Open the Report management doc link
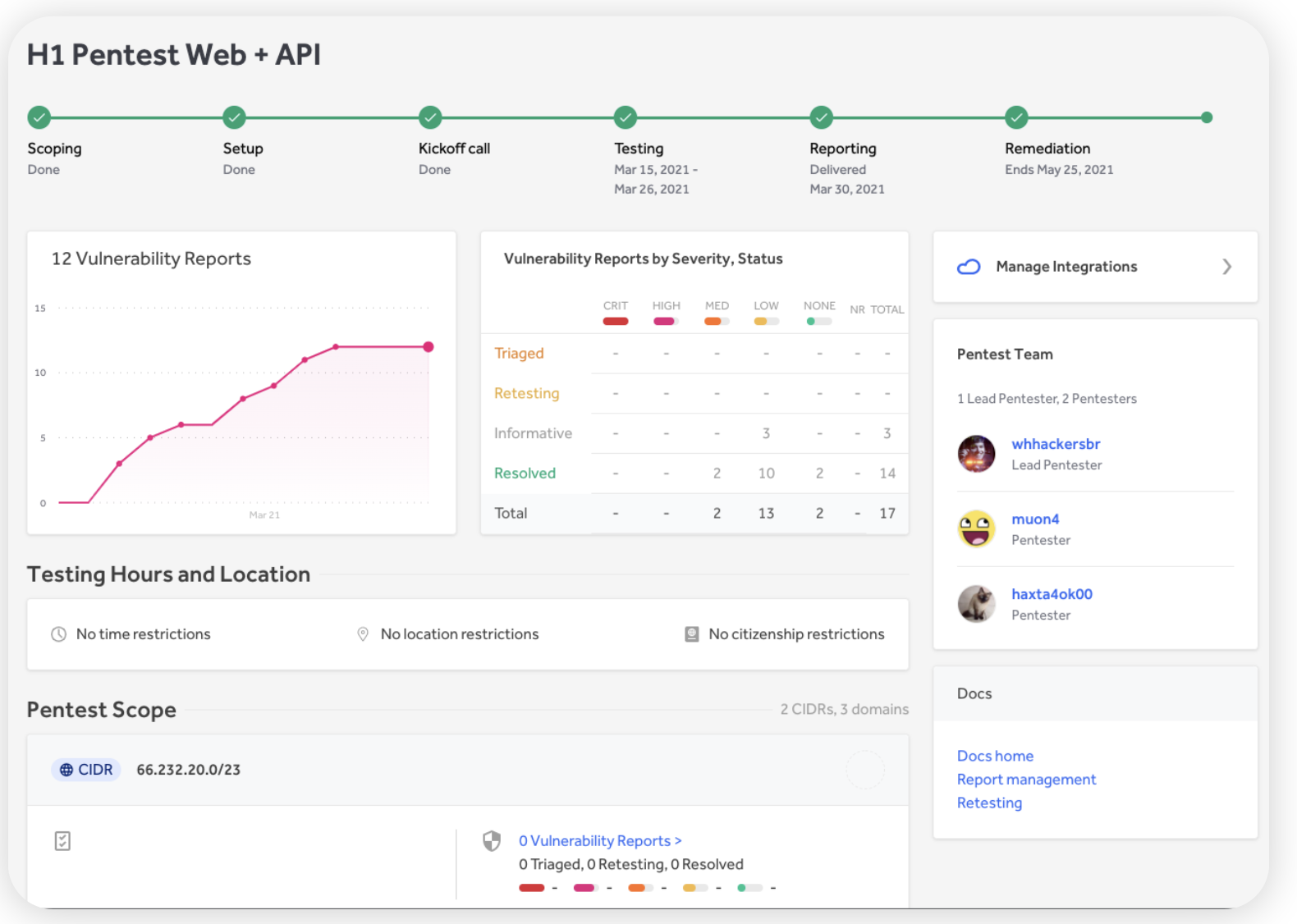The image size is (1297, 924). pyautogui.click(x=1026, y=780)
